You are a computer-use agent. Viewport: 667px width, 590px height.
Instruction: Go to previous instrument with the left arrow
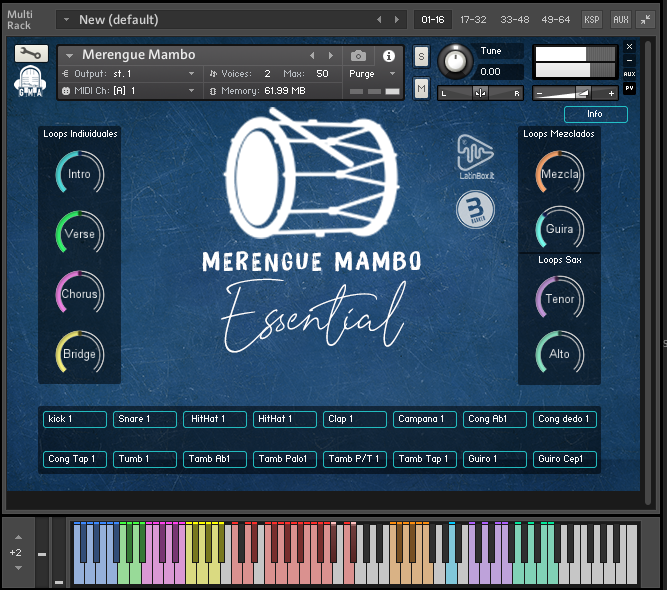pos(312,55)
